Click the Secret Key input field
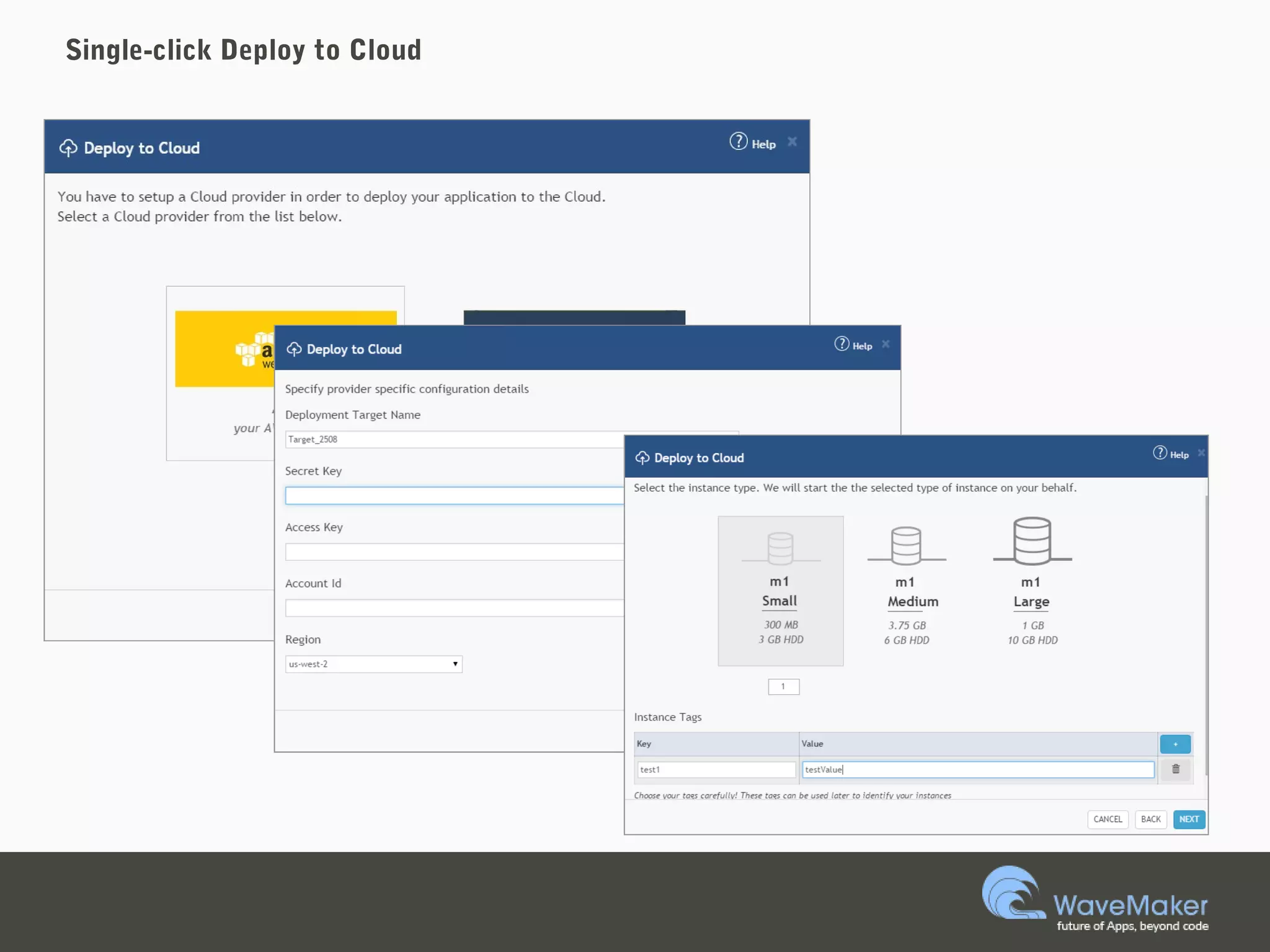This screenshot has width=1270, height=952. click(455, 496)
